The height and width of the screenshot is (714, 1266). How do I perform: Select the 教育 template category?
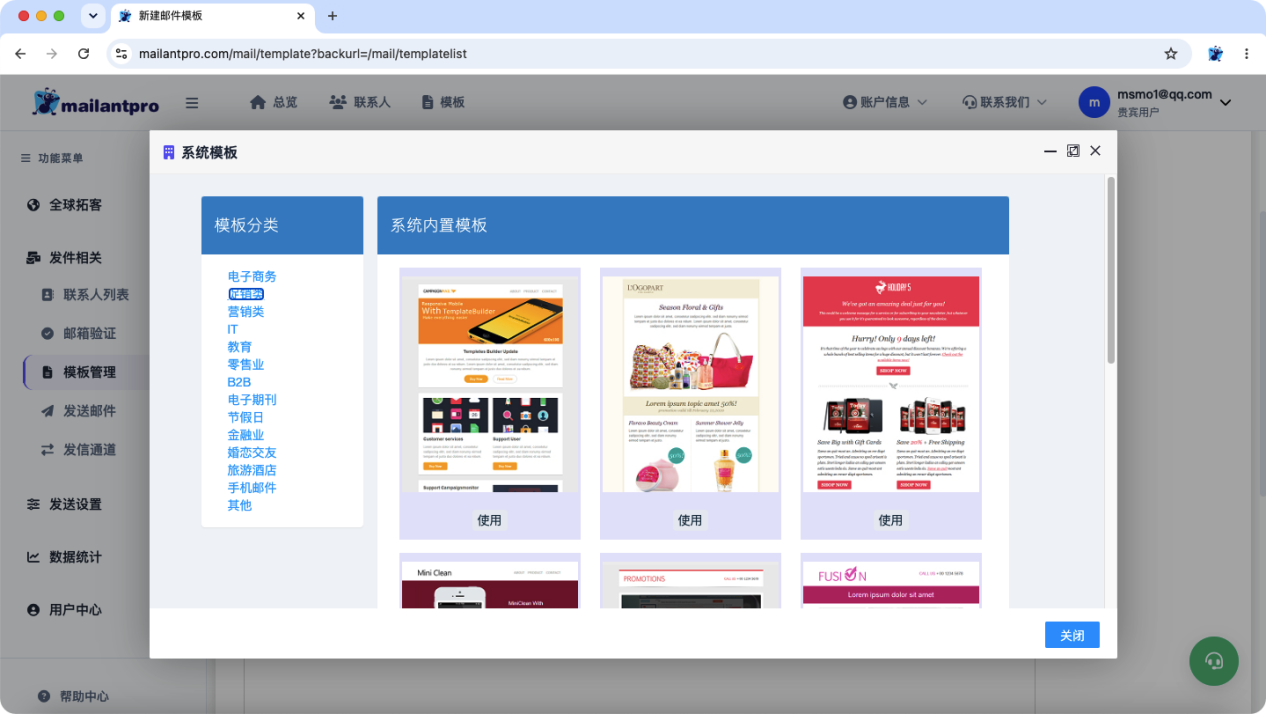click(x=240, y=347)
